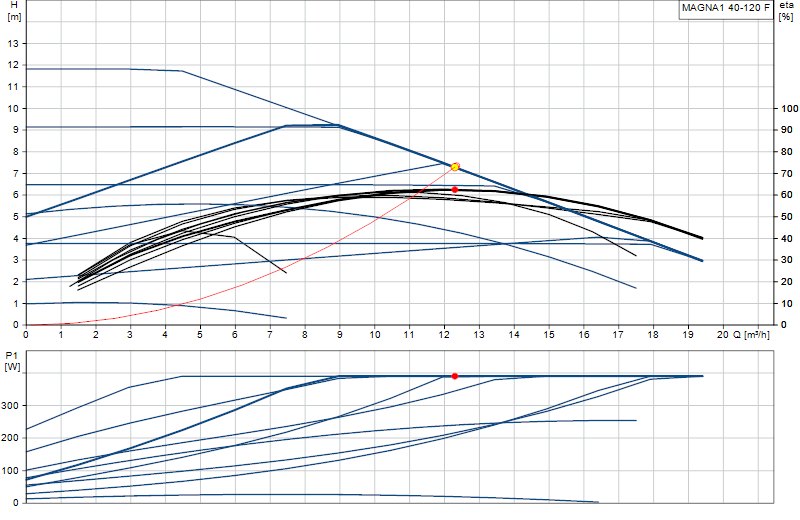Screen dimensions: 800x520
Task: Click the 18 tick label on the Q axis
Action: (x=653, y=335)
